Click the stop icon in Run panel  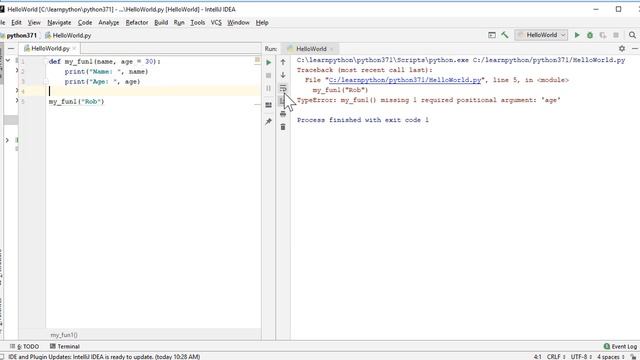(x=269, y=76)
